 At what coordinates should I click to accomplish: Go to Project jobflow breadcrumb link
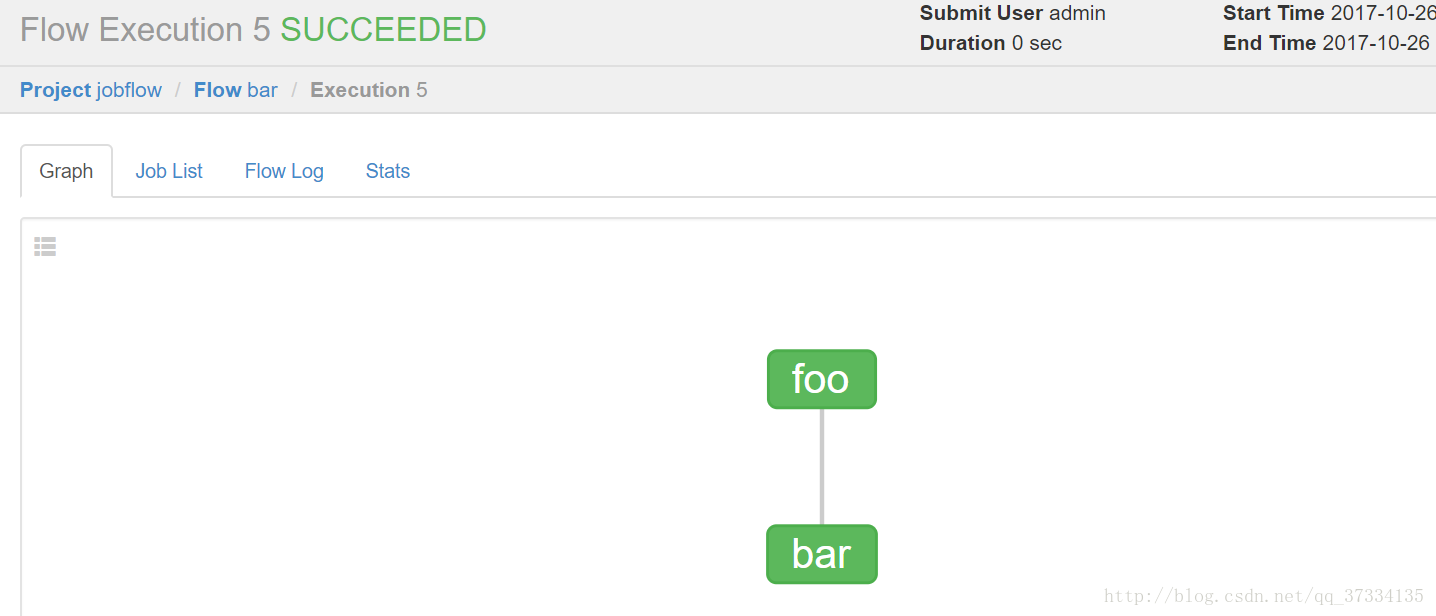coord(91,90)
